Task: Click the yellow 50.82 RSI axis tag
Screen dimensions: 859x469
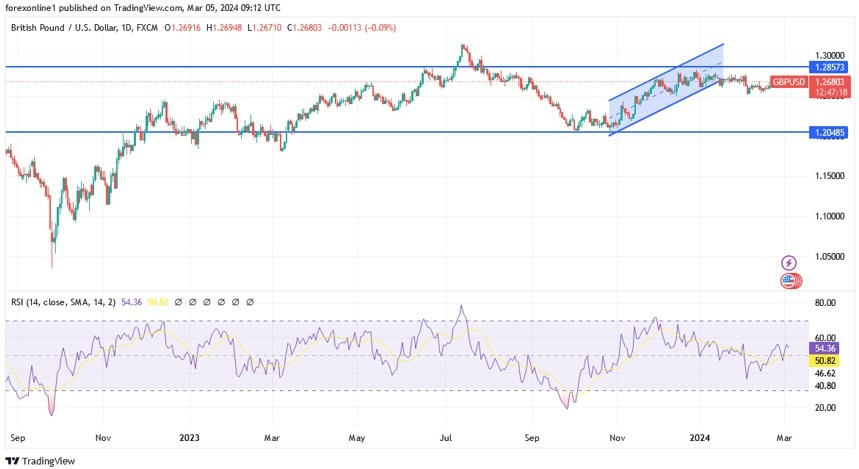Action: point(825,361)
